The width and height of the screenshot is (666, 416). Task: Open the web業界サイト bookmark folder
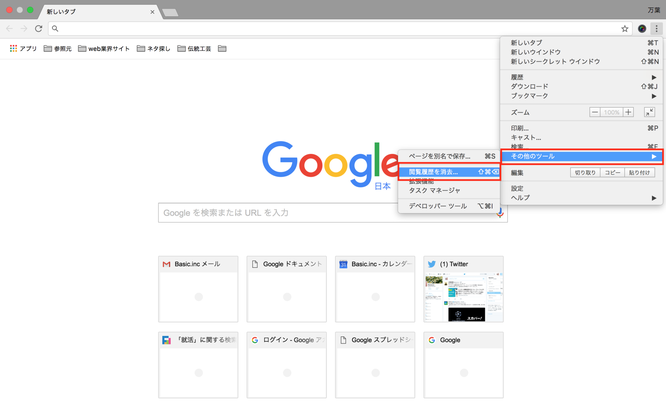[x=104, y=48]
